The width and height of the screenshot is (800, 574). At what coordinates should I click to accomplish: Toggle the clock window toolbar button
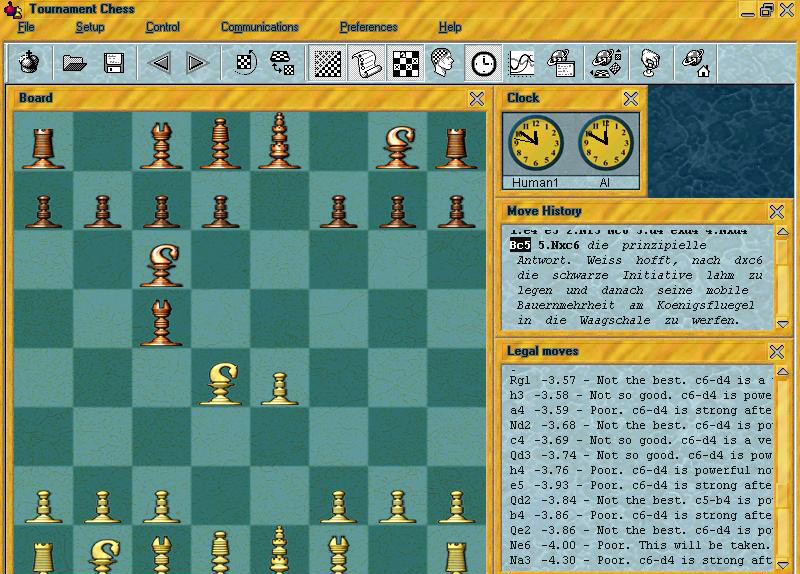483,63
